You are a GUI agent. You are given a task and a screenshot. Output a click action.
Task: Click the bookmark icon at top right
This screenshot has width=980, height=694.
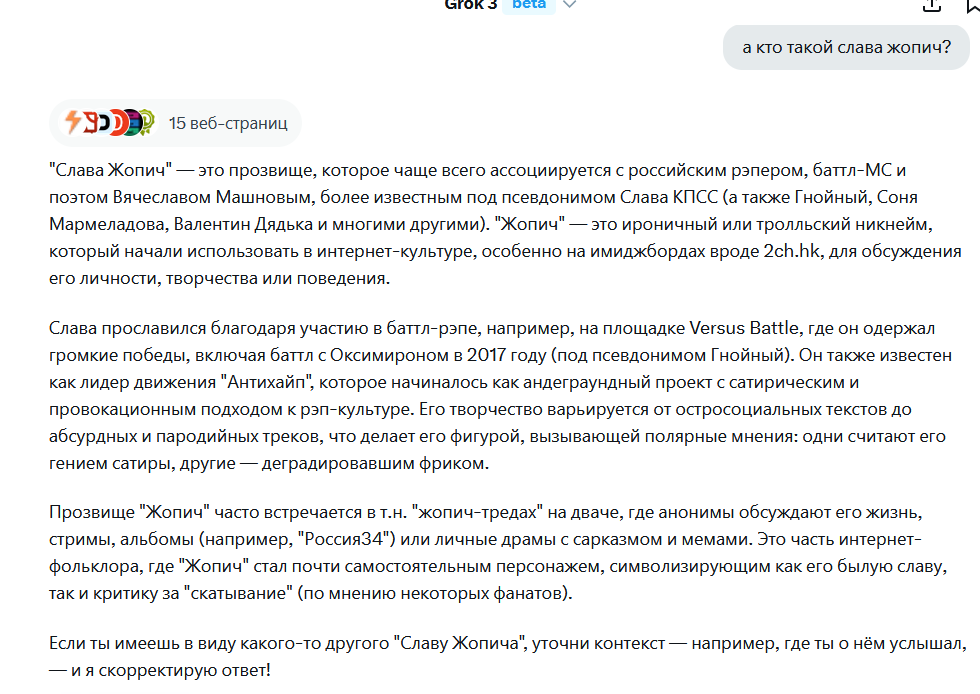tap(972, 5)
